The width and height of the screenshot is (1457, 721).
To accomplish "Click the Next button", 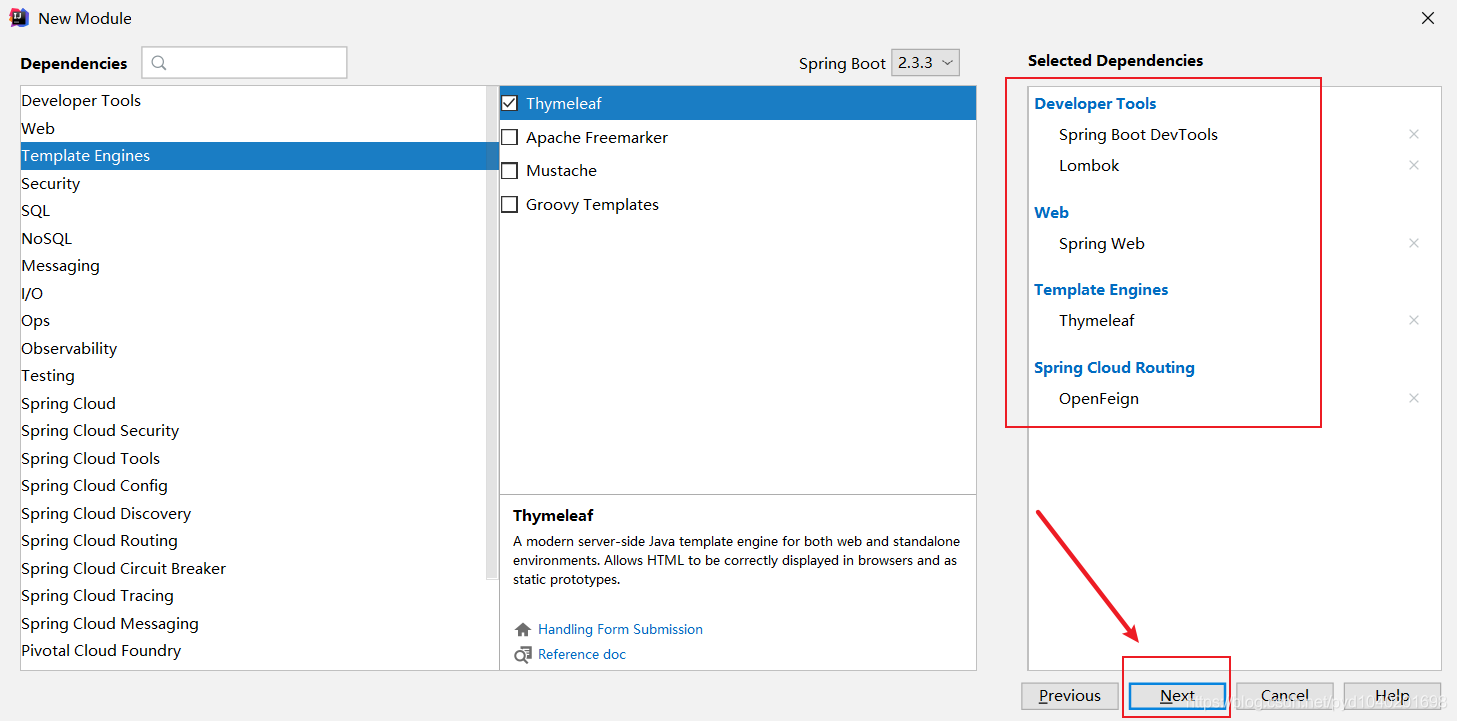I will [1177, 696].
